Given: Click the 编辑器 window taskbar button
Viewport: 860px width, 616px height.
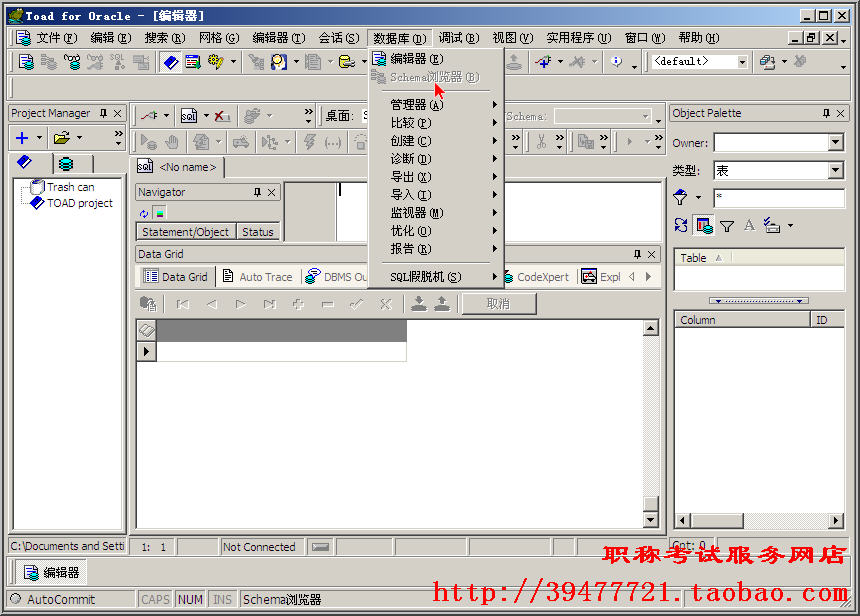Looking at the screenshot, I should [x=52, y=573].
